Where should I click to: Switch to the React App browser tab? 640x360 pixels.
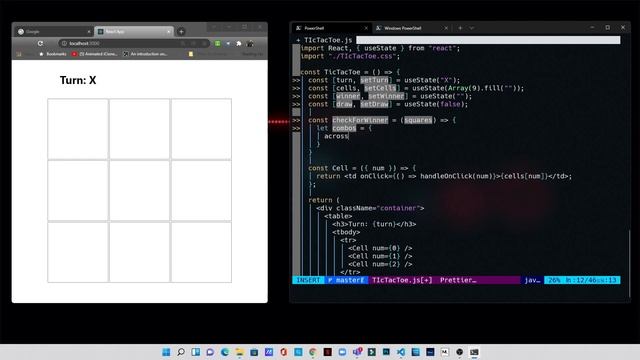pyautogui.click(x=134, y=31)
